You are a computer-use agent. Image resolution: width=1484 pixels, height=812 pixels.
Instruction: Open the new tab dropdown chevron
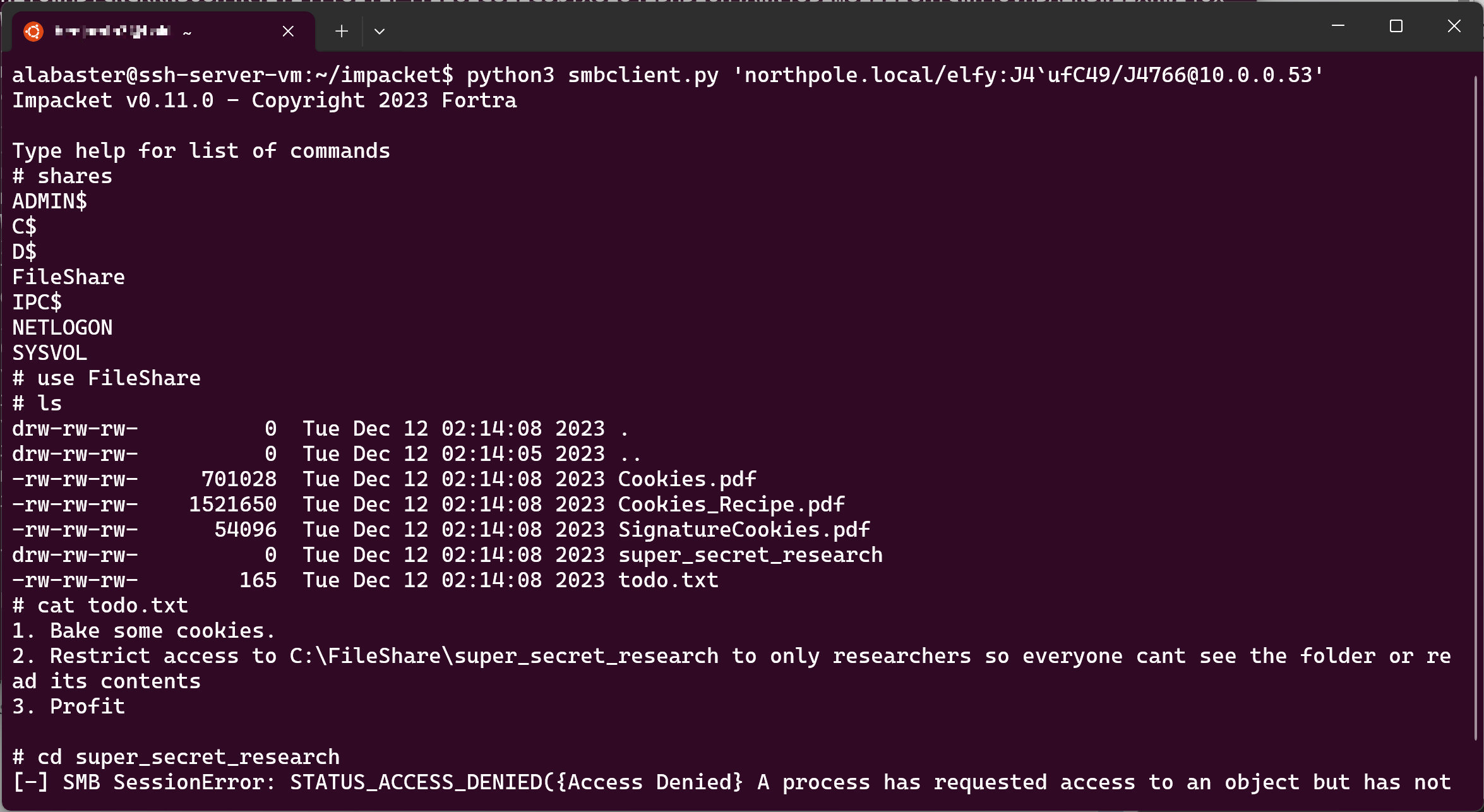pyautogui.click(x=380, y=31)
